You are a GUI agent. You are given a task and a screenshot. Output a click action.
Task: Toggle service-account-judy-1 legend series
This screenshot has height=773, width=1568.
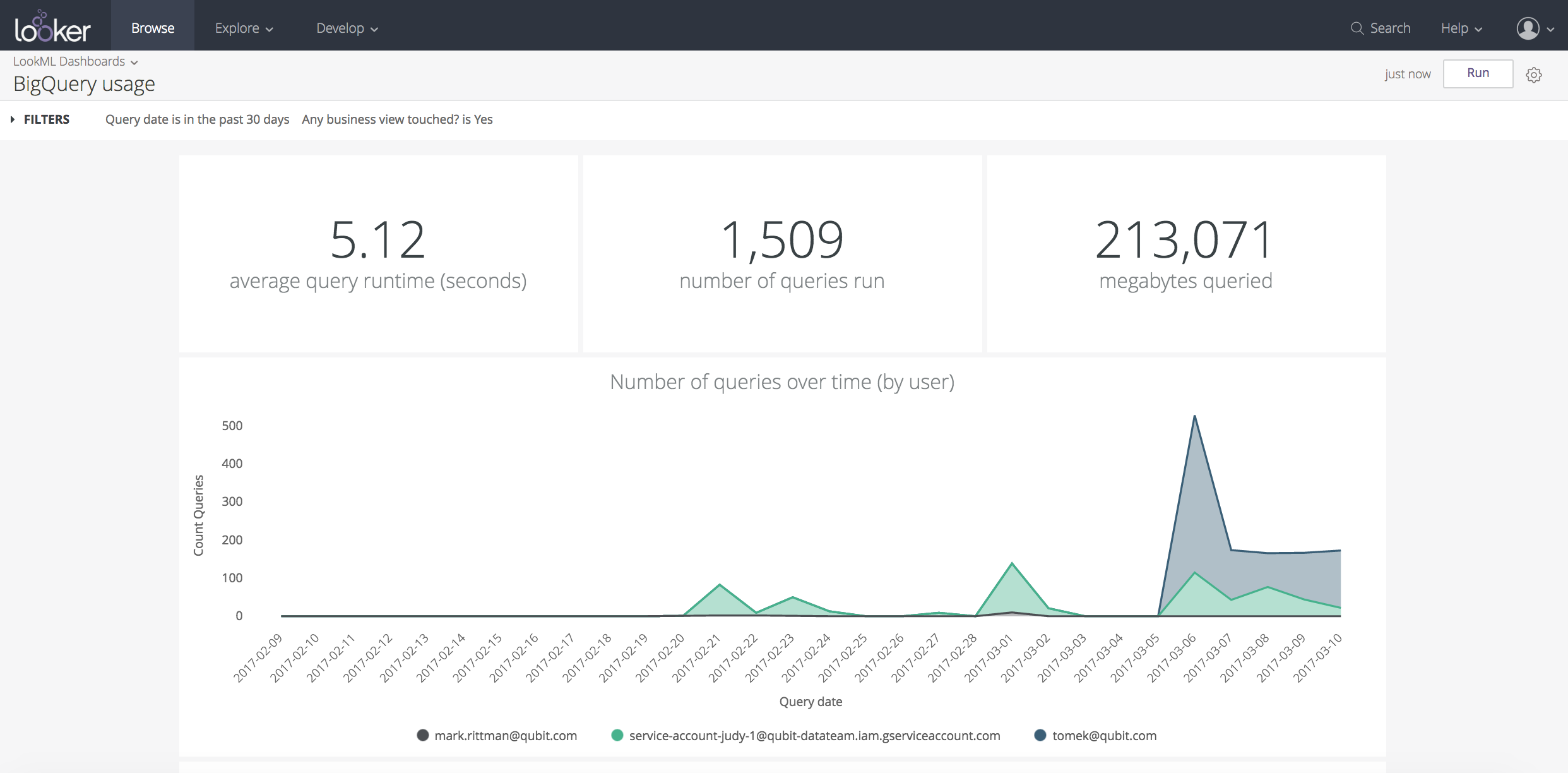click(806, 736)
